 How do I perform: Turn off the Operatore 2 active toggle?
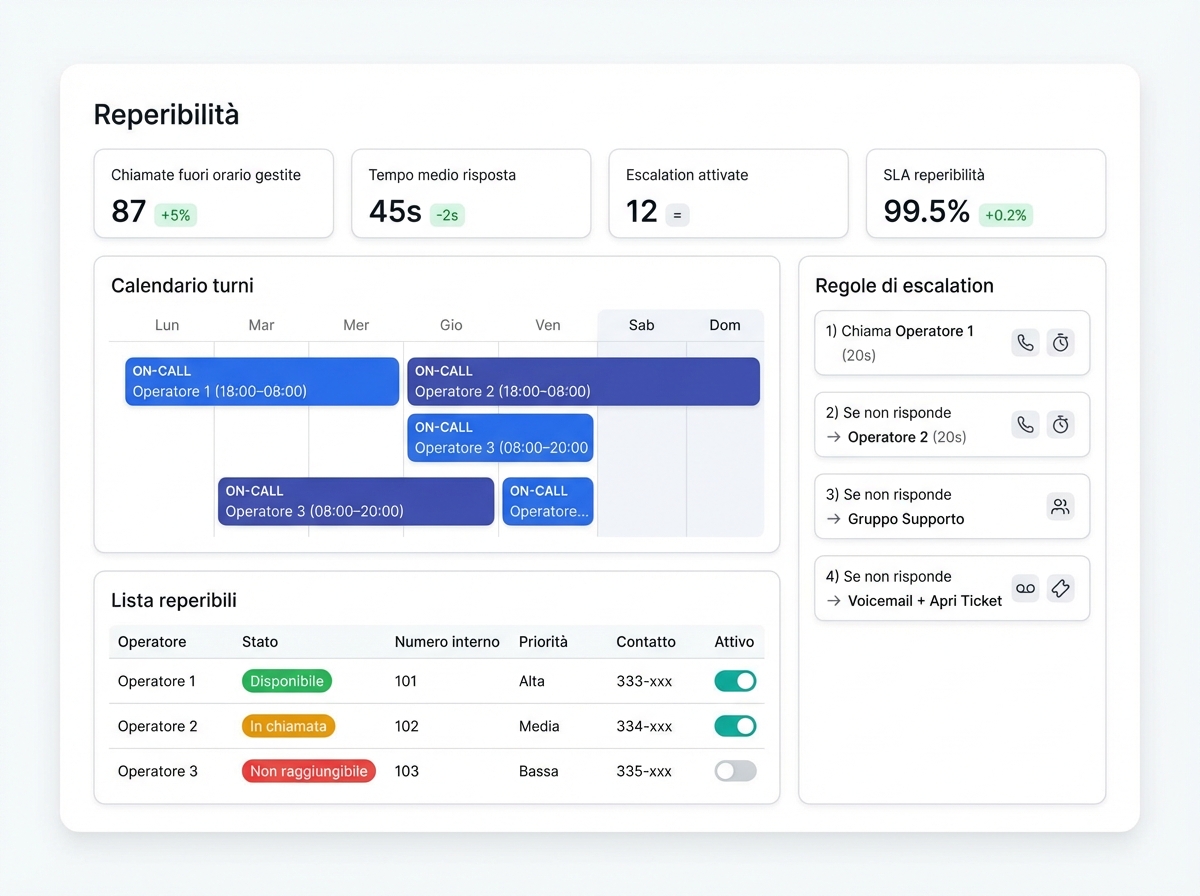(735, 726)
